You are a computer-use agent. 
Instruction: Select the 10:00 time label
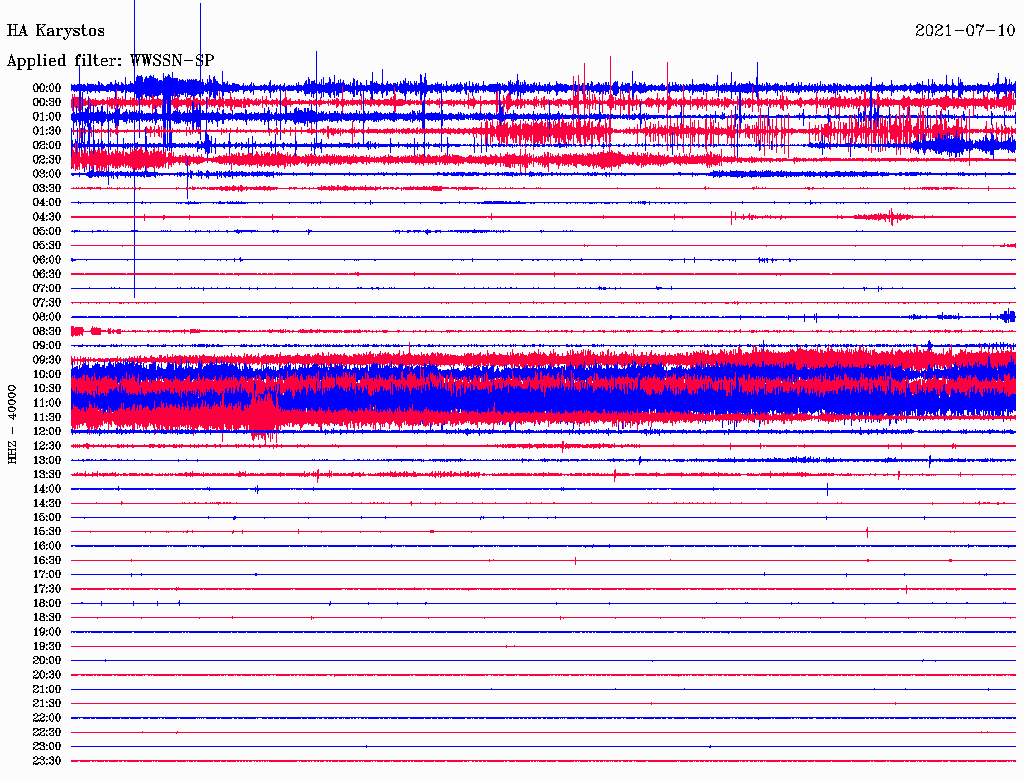coord(47,374)
